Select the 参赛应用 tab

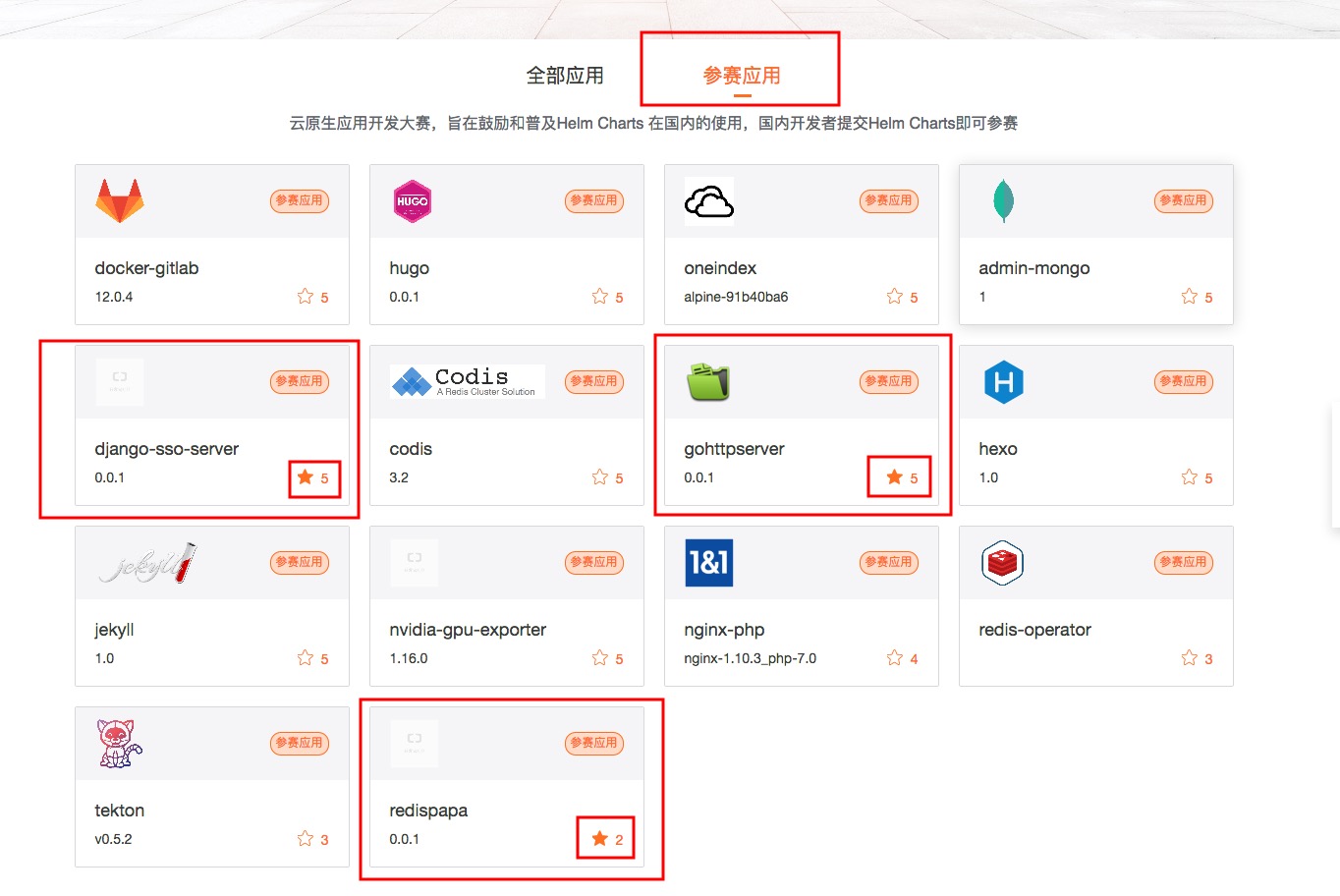pos(742,76)
